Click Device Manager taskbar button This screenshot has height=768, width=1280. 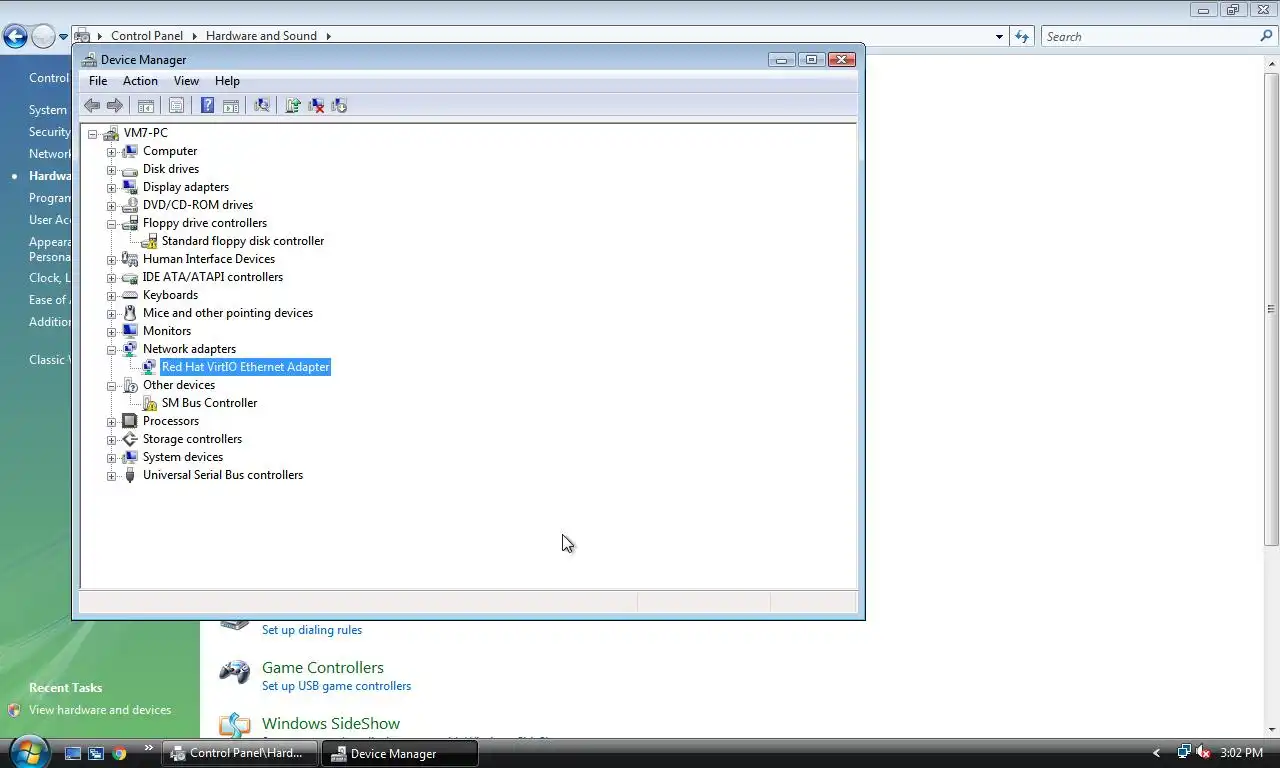click(400, 753)
